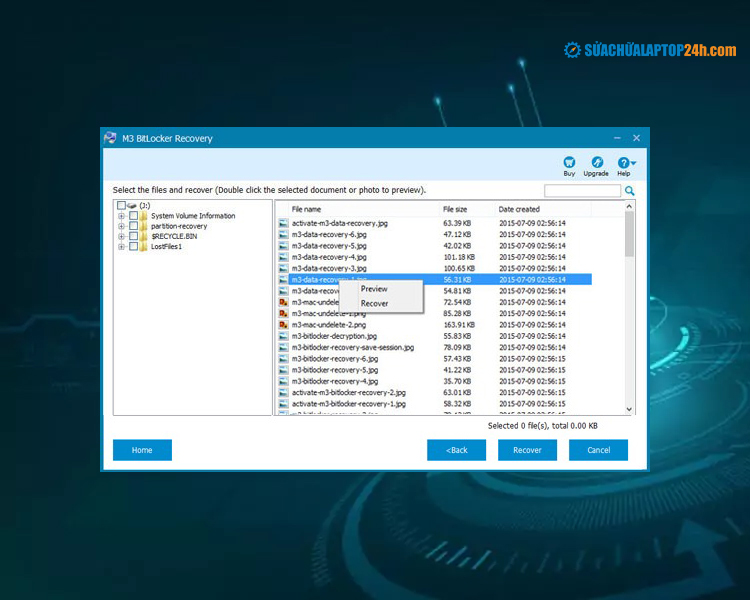Screen dimensions: 750x600
Task: Click the file icon of m3-data-recovery-6.jpg
Action: pyautogui.click(x=284, y=234)
